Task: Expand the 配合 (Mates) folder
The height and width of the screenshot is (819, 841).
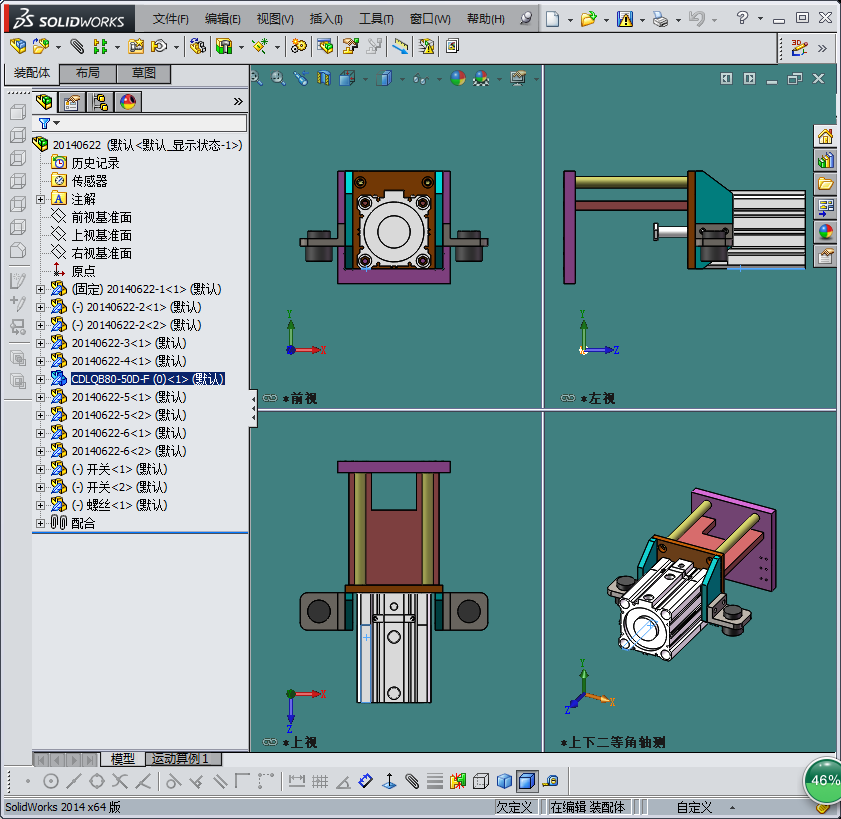Action: 40,523
